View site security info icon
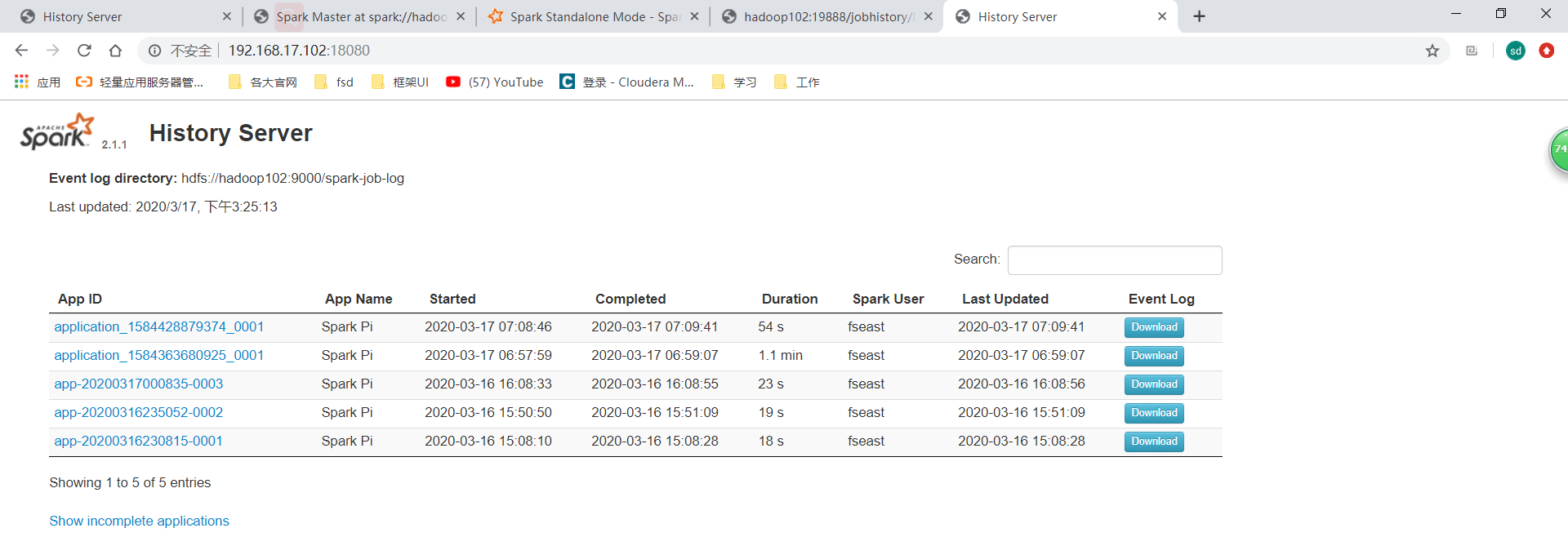Viewport: 1568px width, 537px height. pyautogui.click(x=154, y=51)
